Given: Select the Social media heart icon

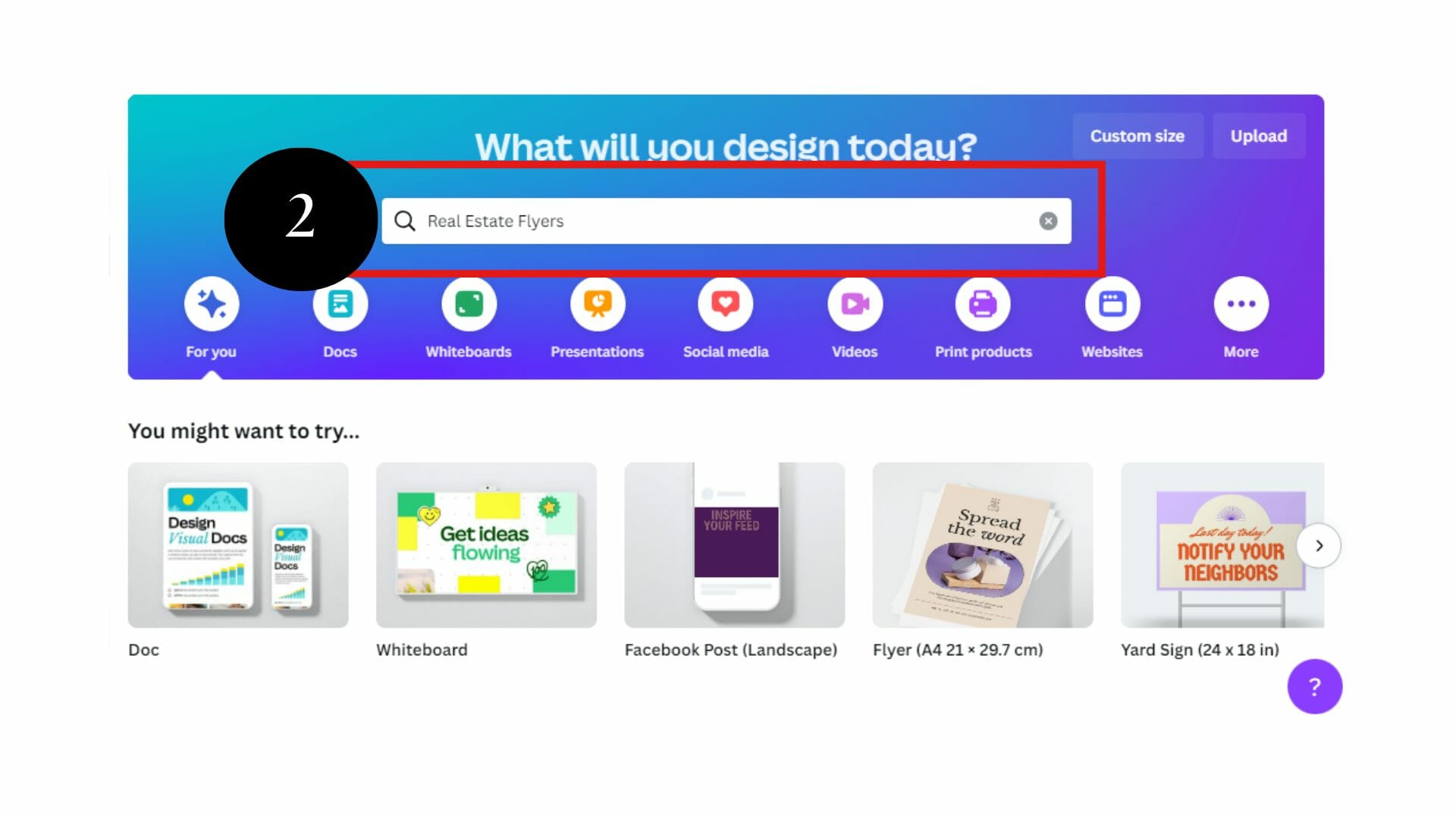Looking at the screenshot, I should click(x=726, y=304).
